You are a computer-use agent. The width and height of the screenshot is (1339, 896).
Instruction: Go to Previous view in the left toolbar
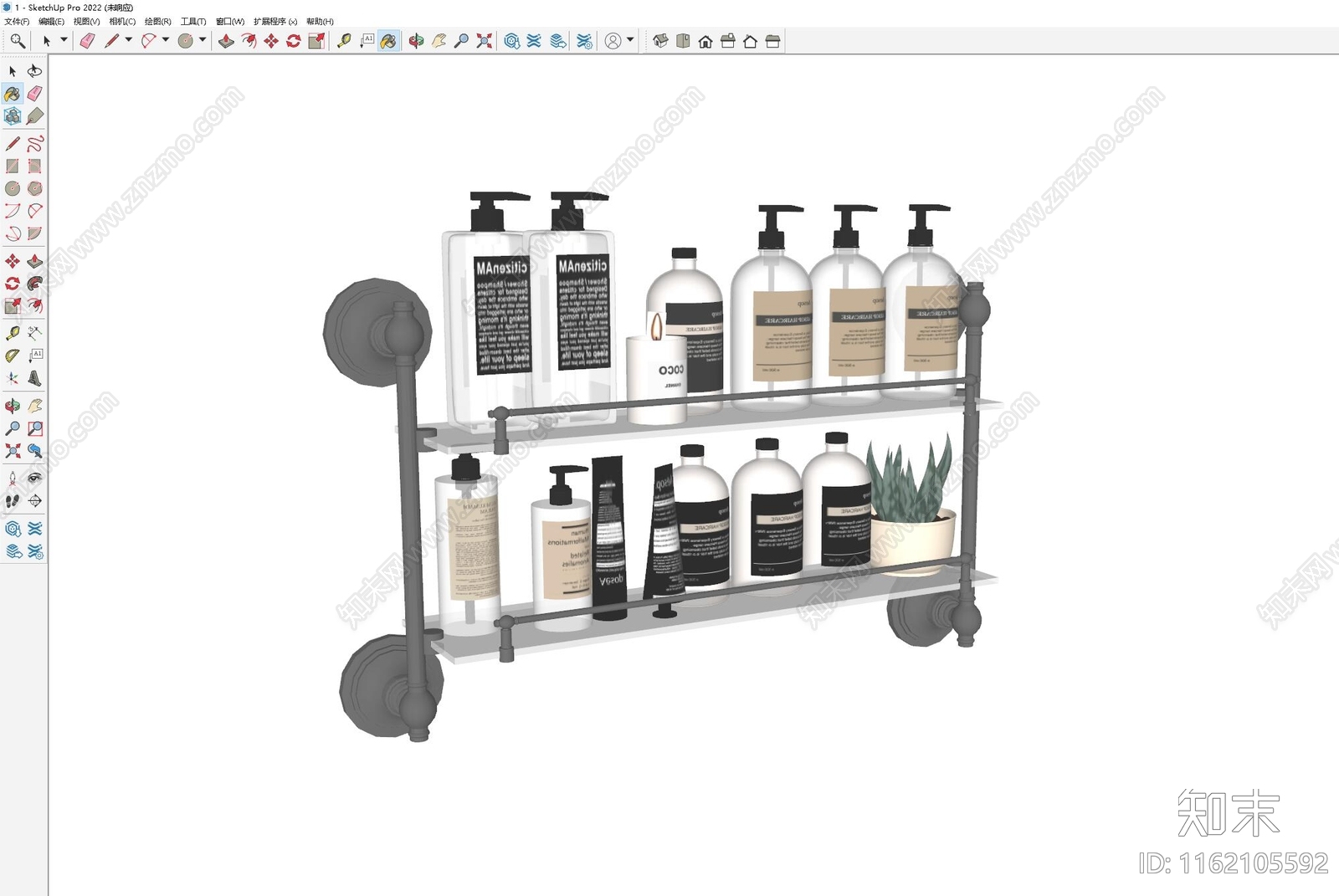tap(34, 451)
